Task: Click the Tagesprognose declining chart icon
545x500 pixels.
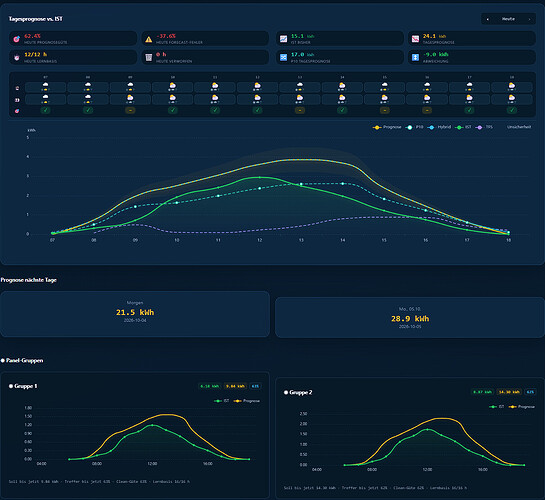Action: 415,39
